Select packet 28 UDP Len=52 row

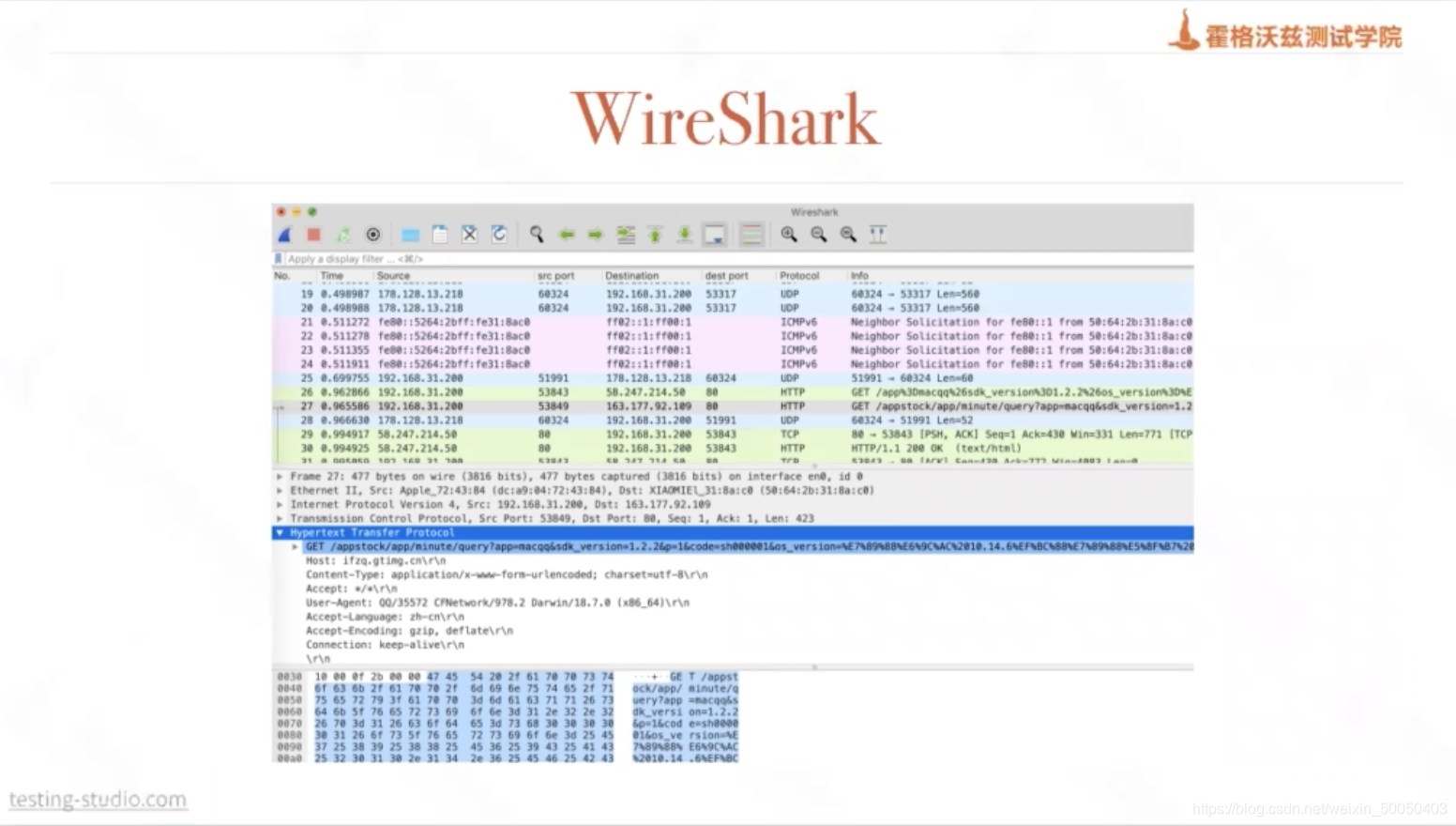(733, 421)
